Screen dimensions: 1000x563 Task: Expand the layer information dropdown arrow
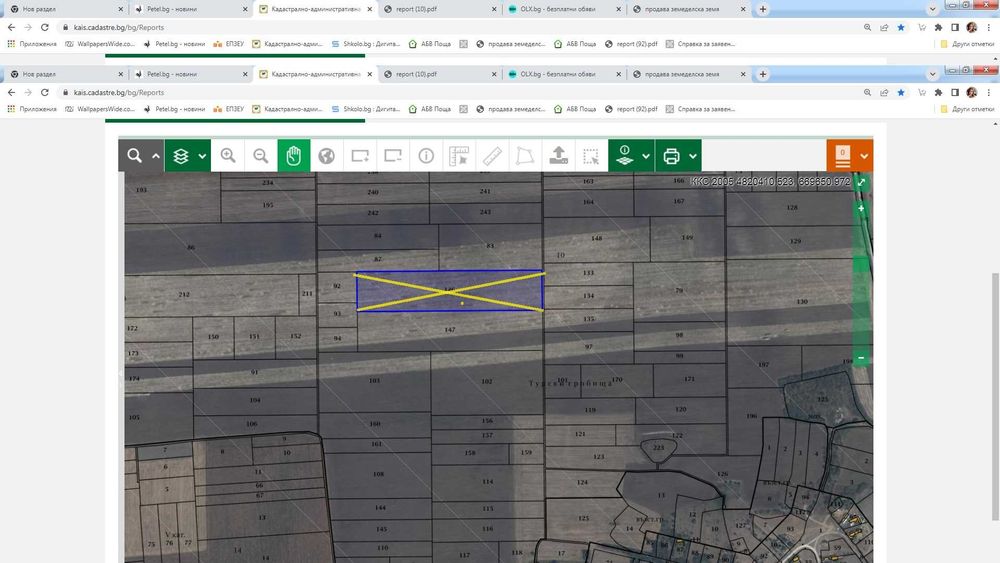coord(645,156)
